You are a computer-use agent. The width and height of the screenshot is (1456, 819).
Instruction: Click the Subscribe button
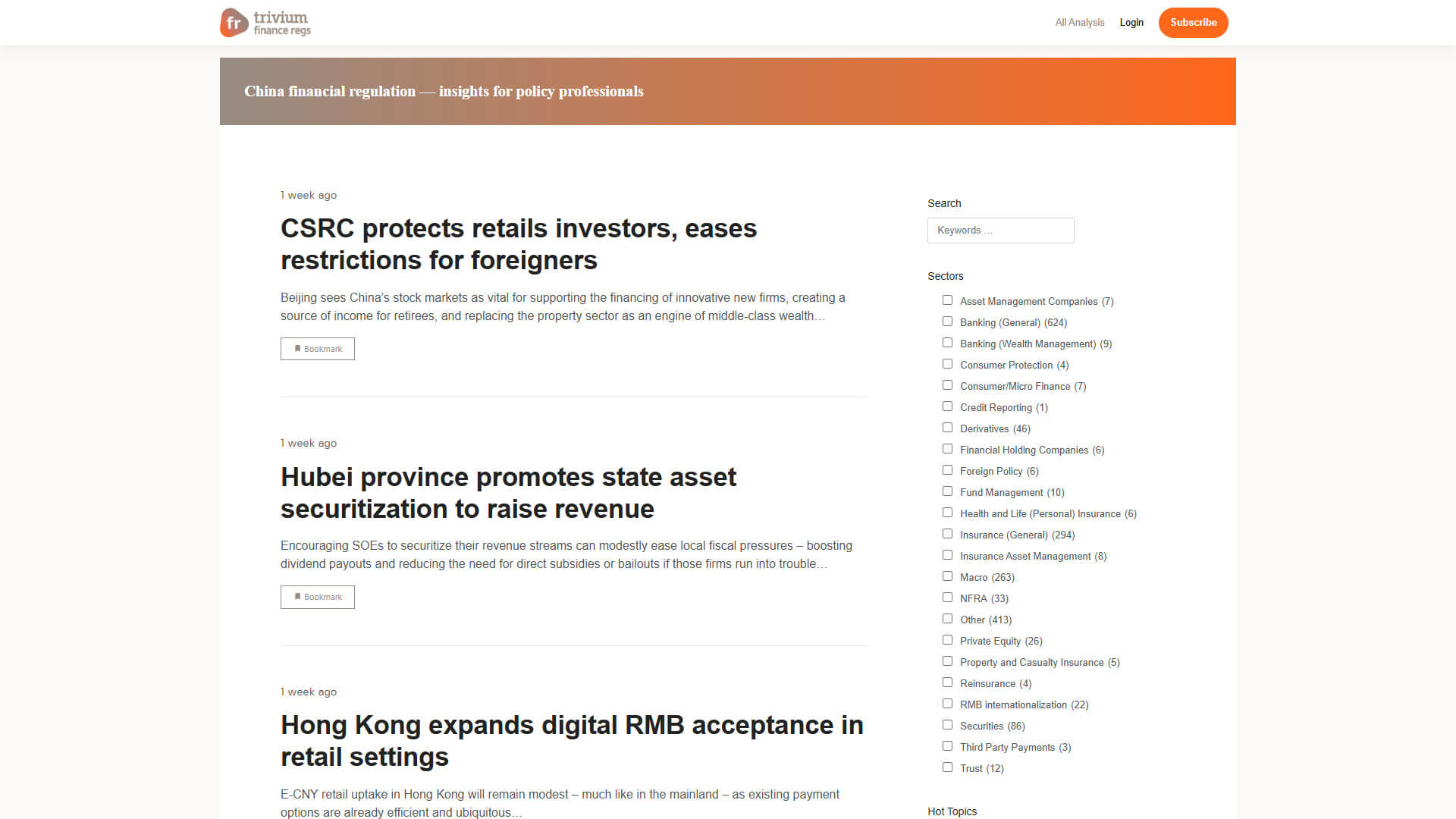(x=1193, y=22)
